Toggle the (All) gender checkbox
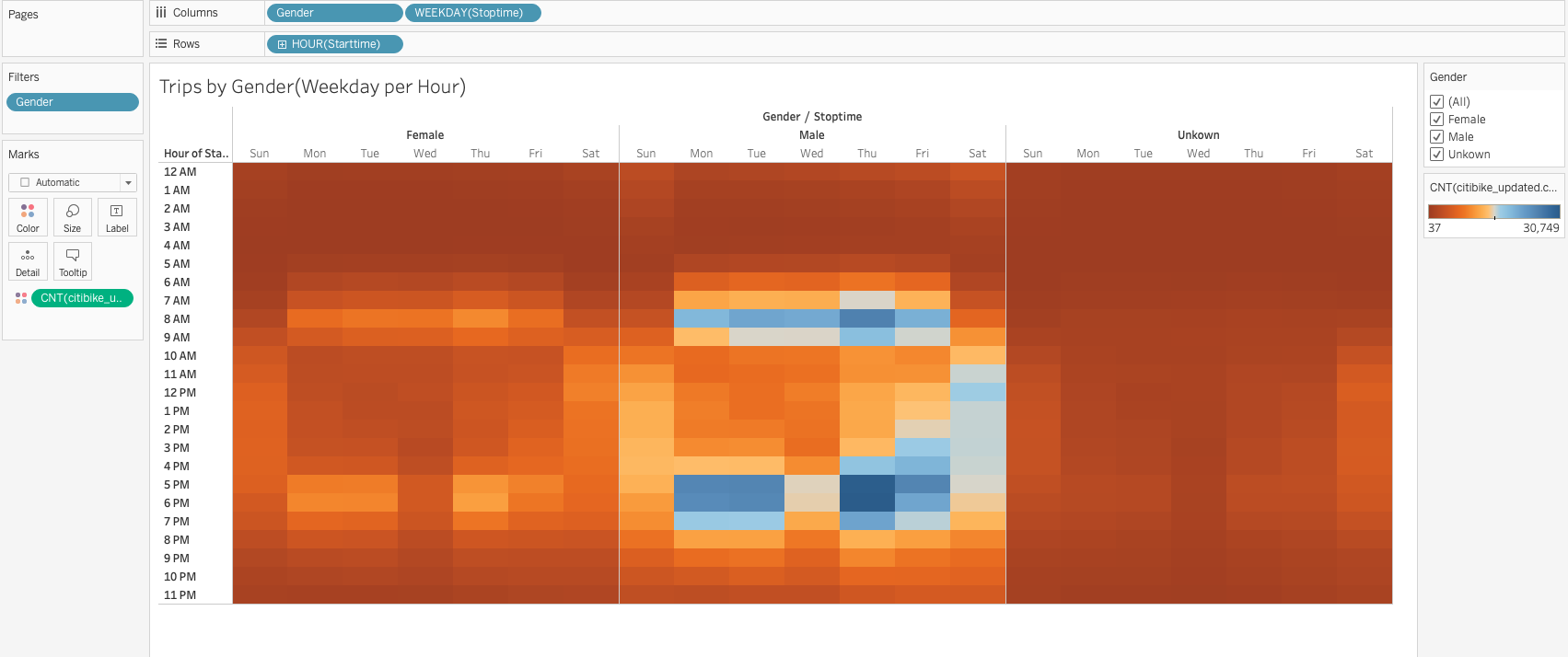This screenshot has width=1568, height=657. click(x=1436, y=102)
